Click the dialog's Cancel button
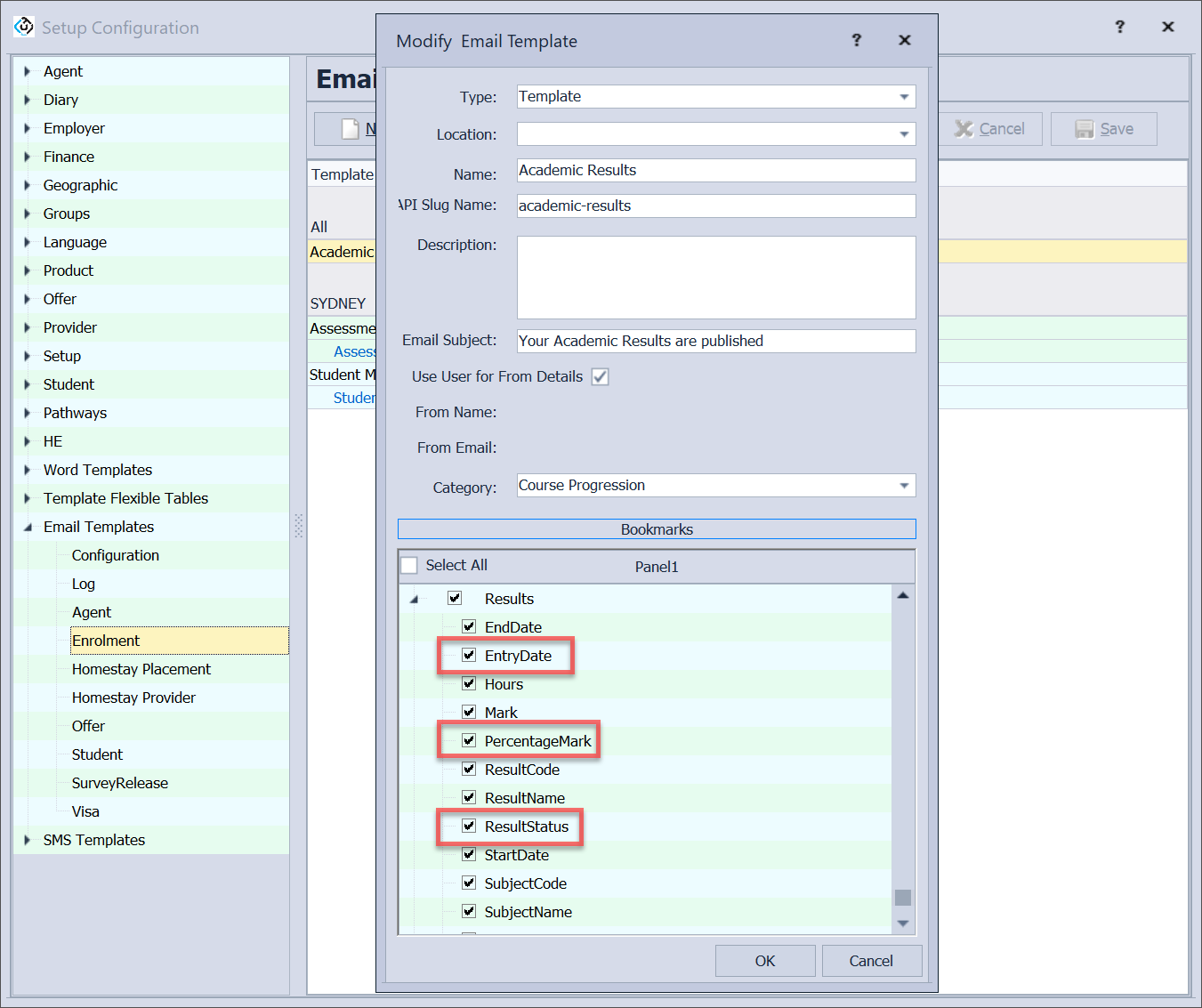Image resolution: width=1202 pixels, height=1008 pixels. pyautogui.click(x=871, y=961)
